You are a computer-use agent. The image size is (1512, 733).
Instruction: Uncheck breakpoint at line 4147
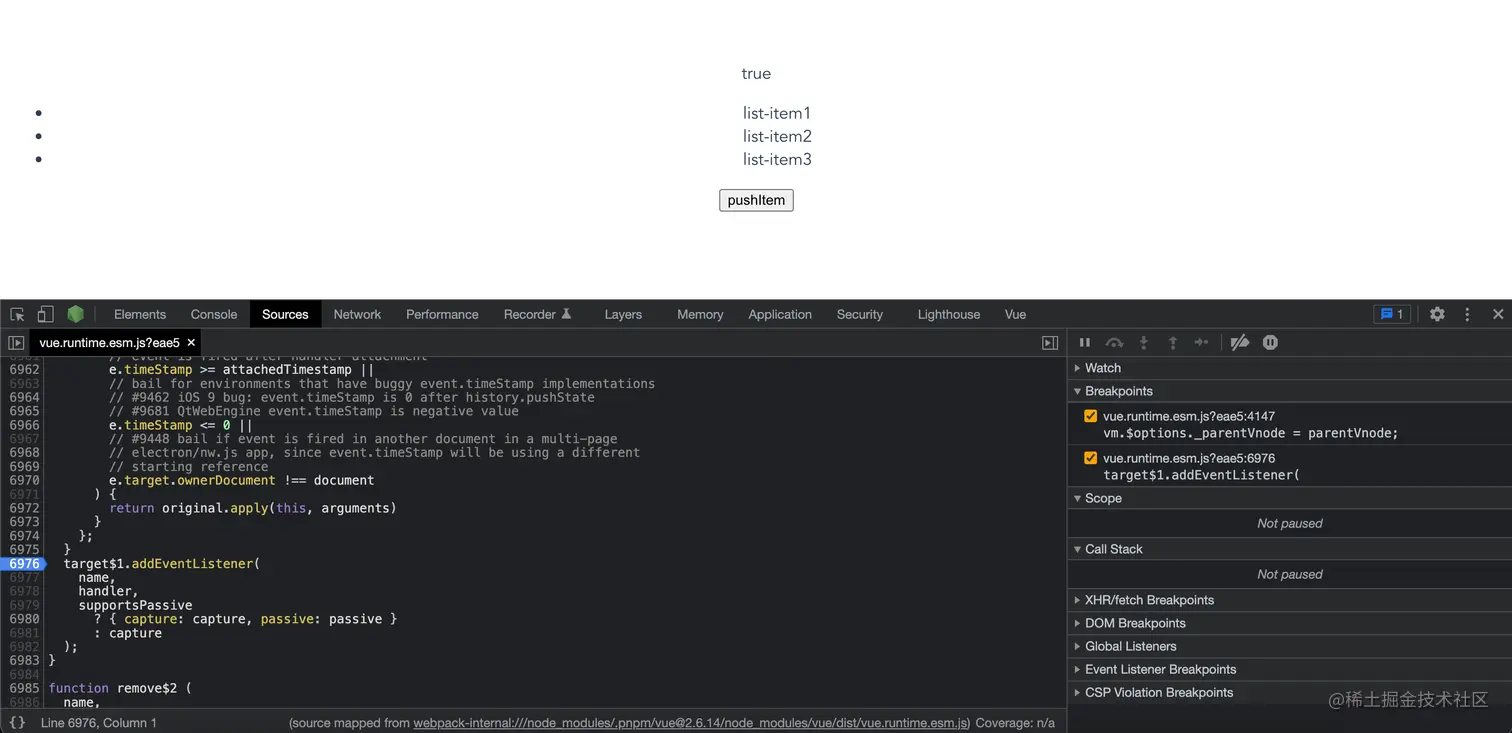1091,416
